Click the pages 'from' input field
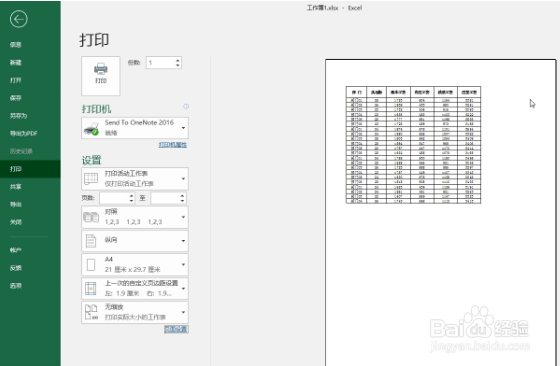The height and width of the screenshot is (366, 560). 114,198
